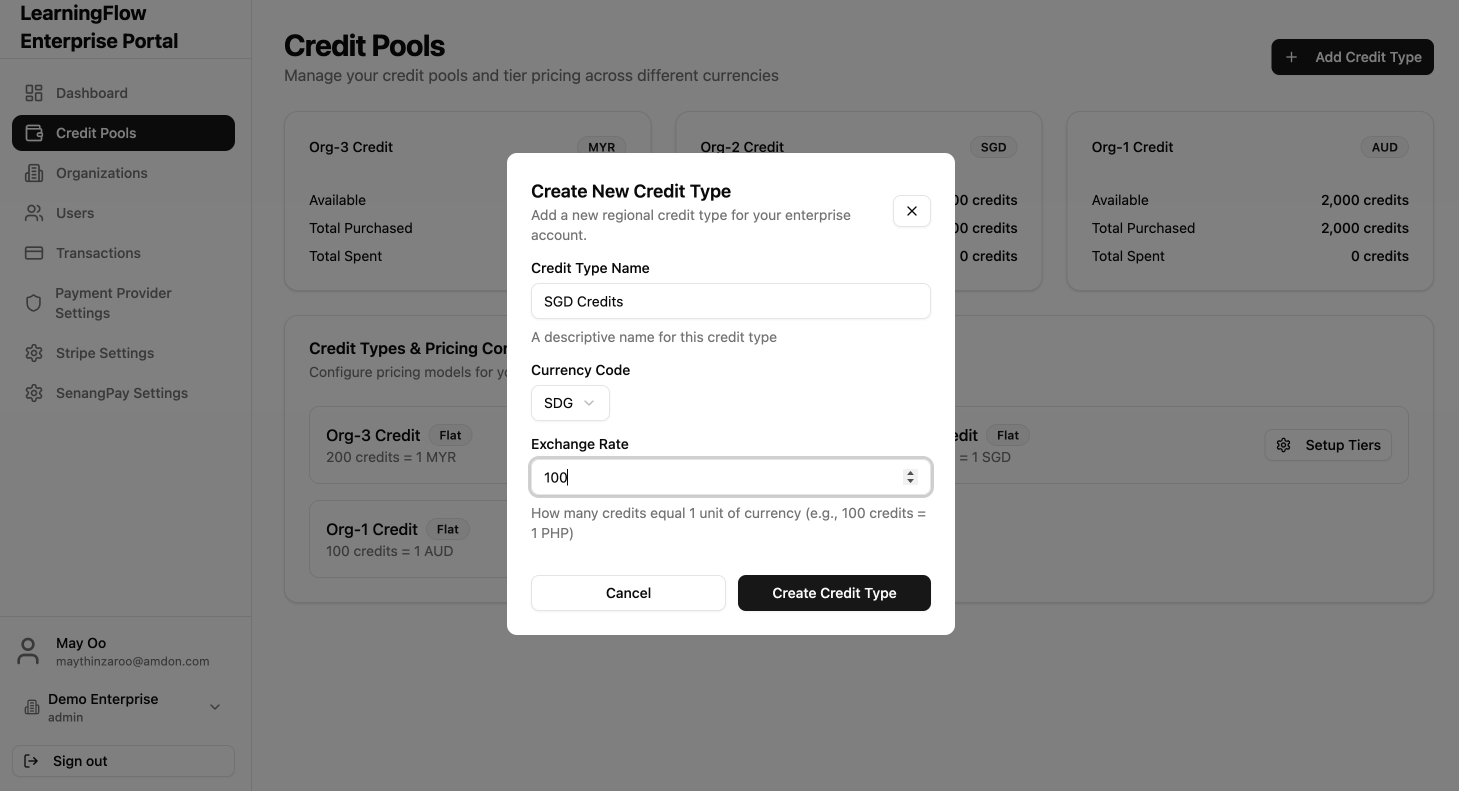Cancel the Create New Credit Type dialog
Viewport: 1459px width, 791px height.
pos(628,593)
